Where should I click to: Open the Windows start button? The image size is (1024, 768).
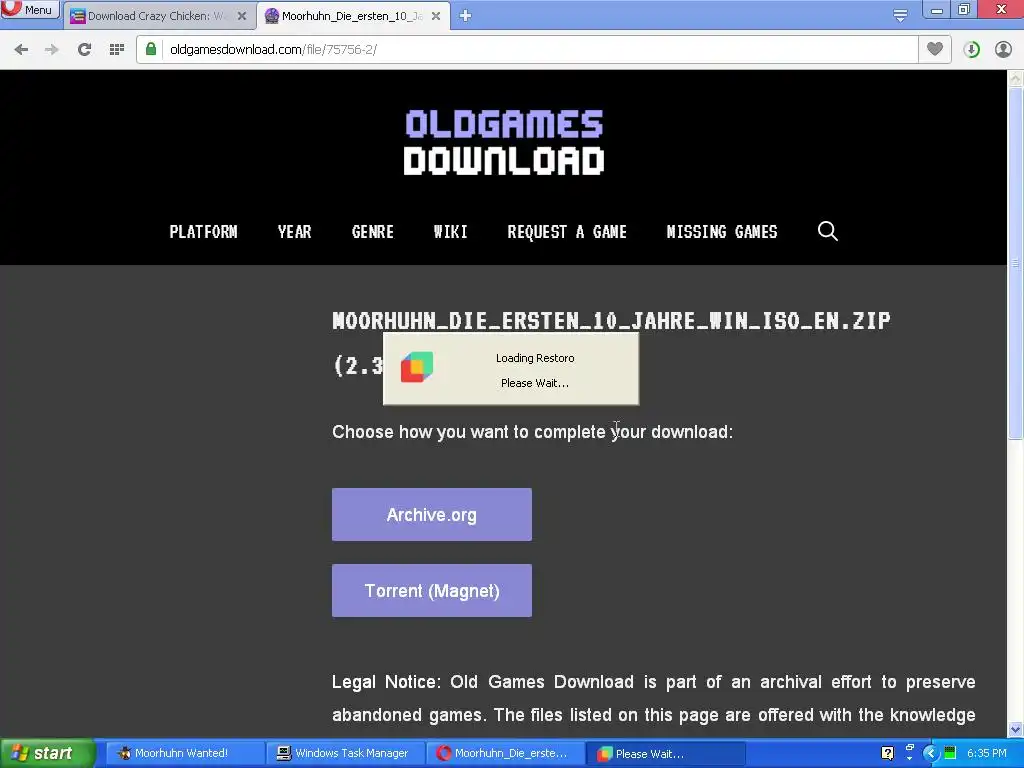(x=47, y=753)
